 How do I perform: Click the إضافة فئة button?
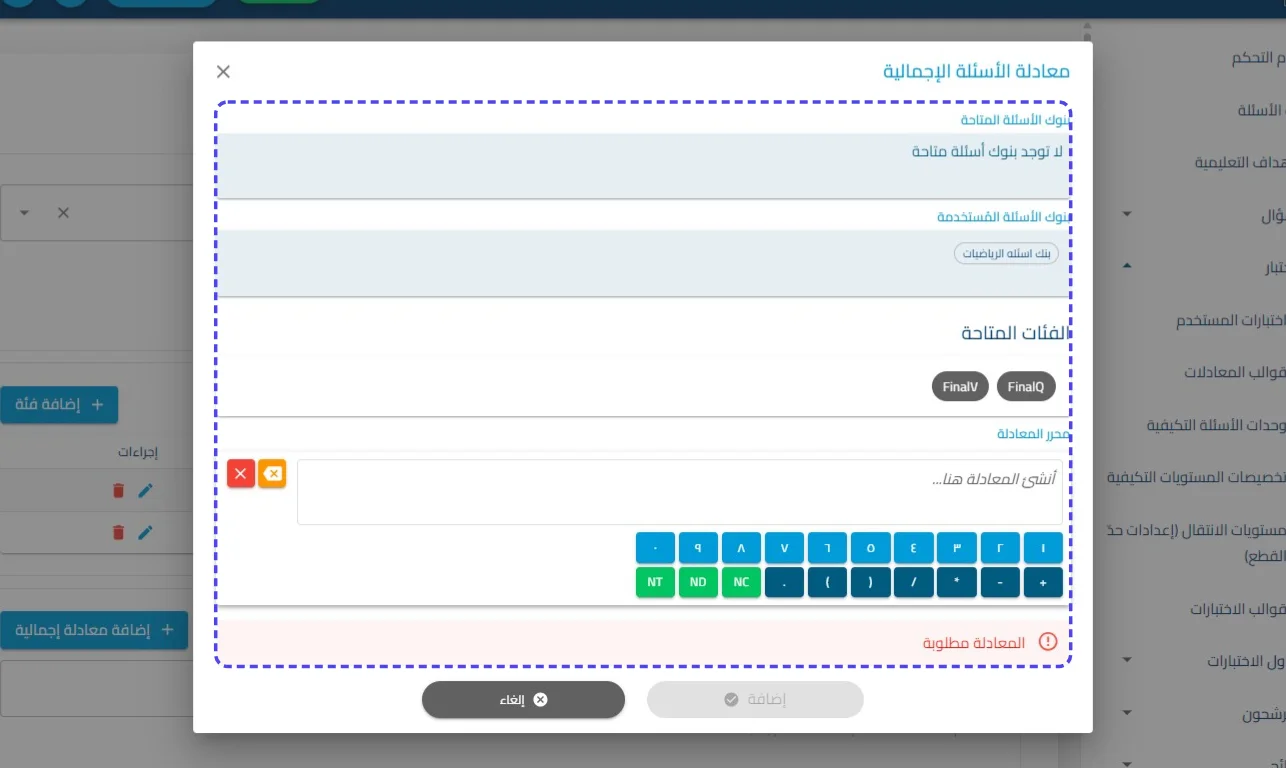point(59,404)
